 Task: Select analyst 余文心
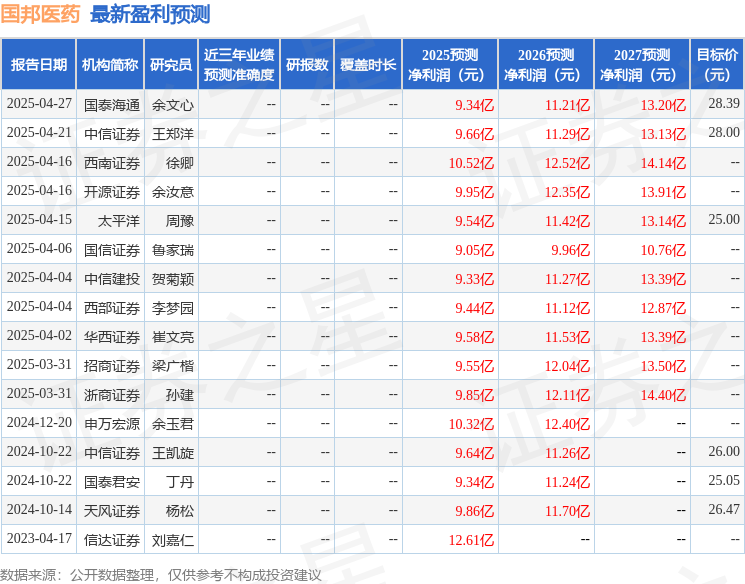[172, 105]
